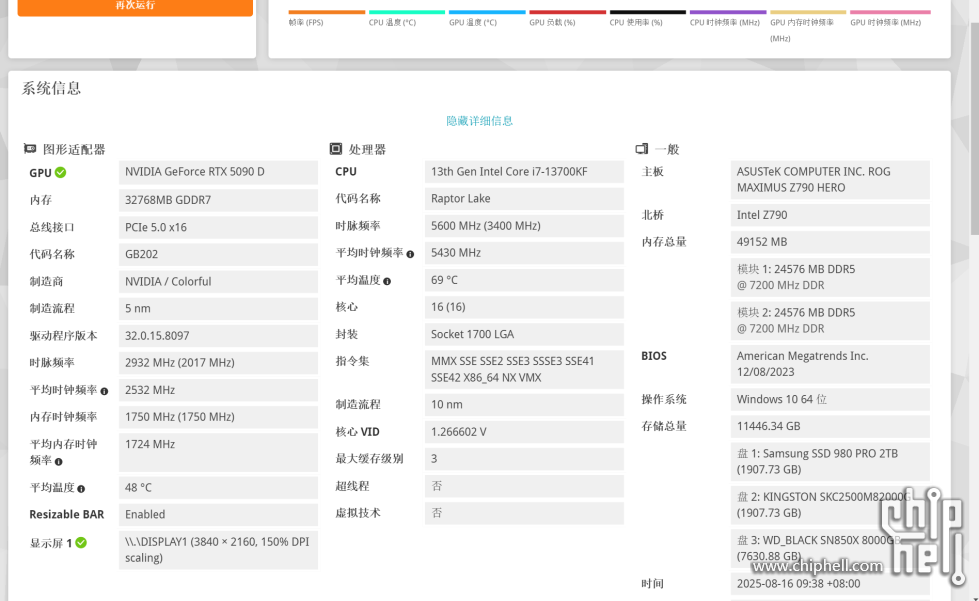979x601 pixels.
Task: Click the 处理器 section chip icon
Action: 336,149
